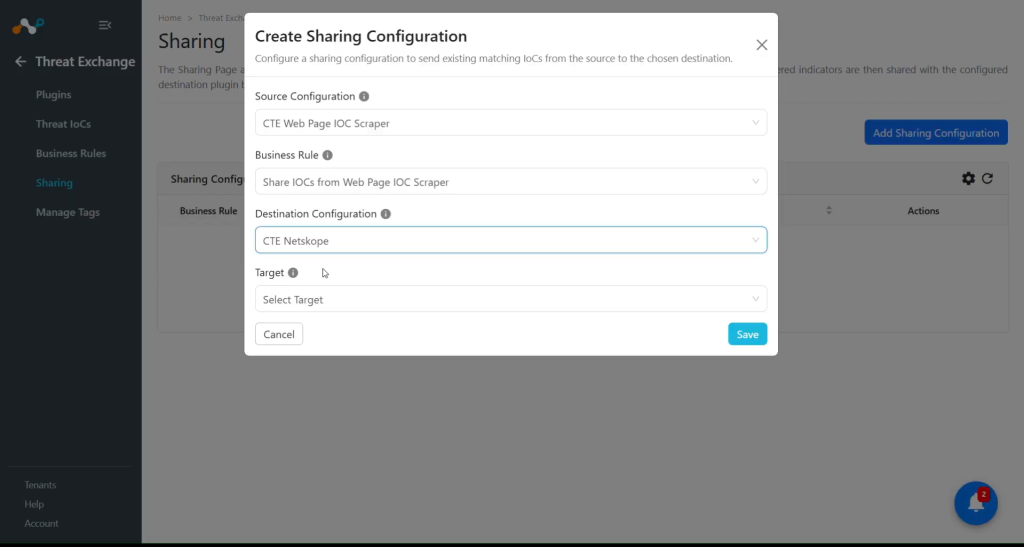Click the refresh icon above the table

(987, 178)
